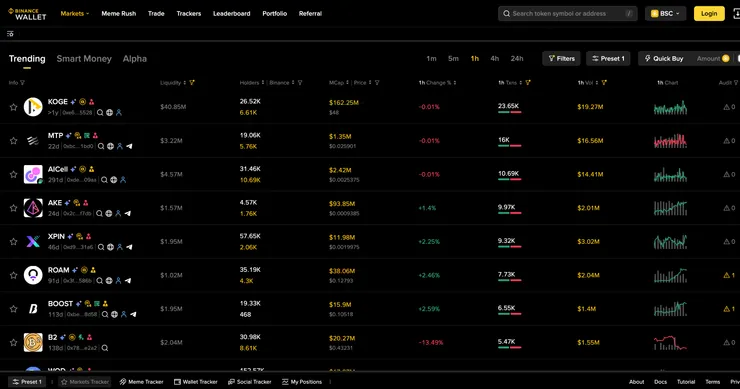The width and height of the screenshot is (740, 389).
Task: Open the sidebar settings toggle icon under logo
Action: [x=10, y=34]
